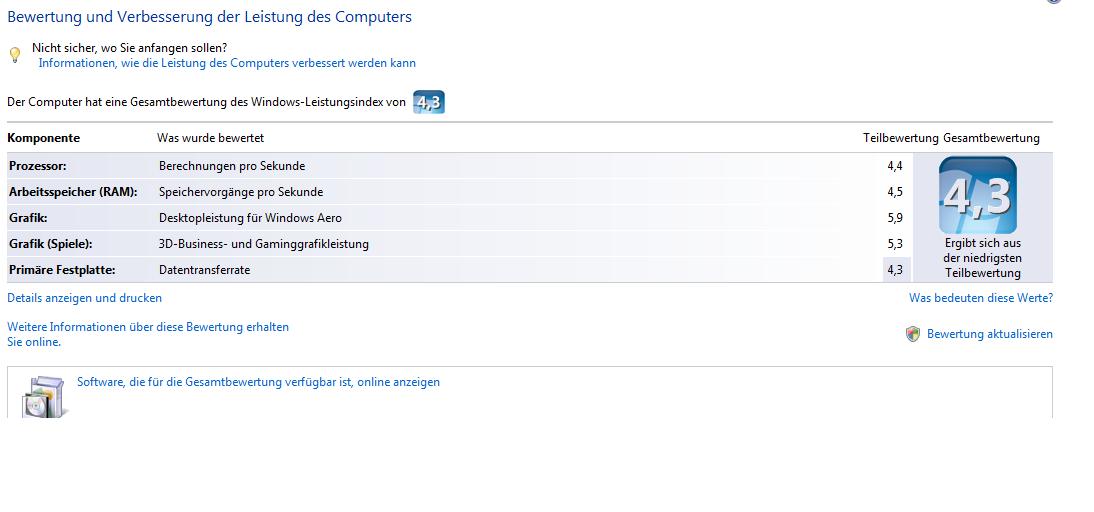Screen dimensions: 1094x512
Task: Click Berechnungen pro Sekunde description
Action: pyautogui.click(x=232, y=166)
